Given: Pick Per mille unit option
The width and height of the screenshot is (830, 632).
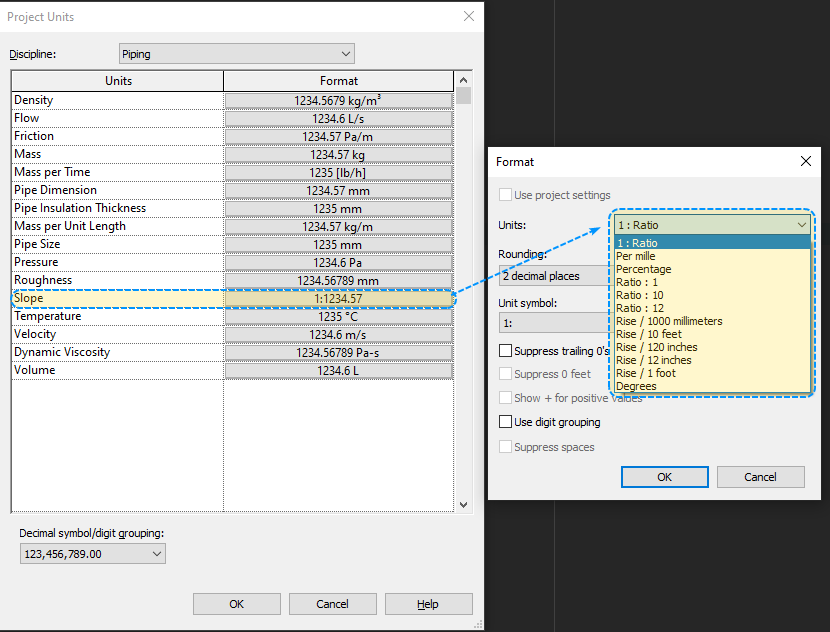Looking at the screenshot, I should (636, 256).
